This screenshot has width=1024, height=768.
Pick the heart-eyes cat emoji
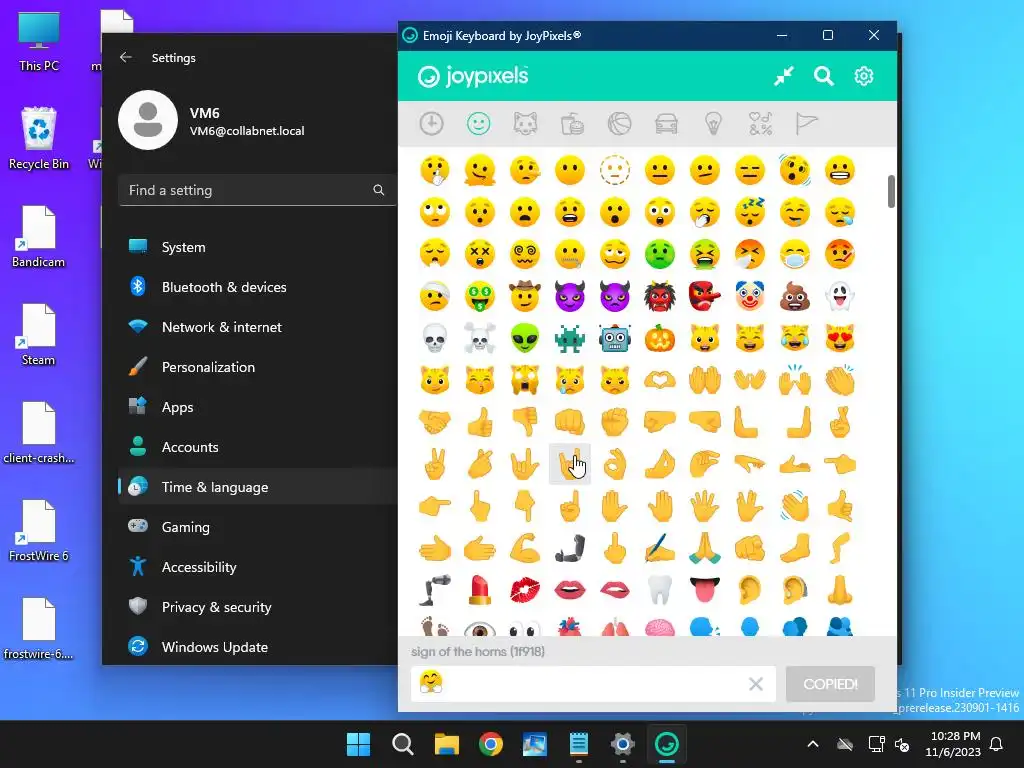(840, 338)
